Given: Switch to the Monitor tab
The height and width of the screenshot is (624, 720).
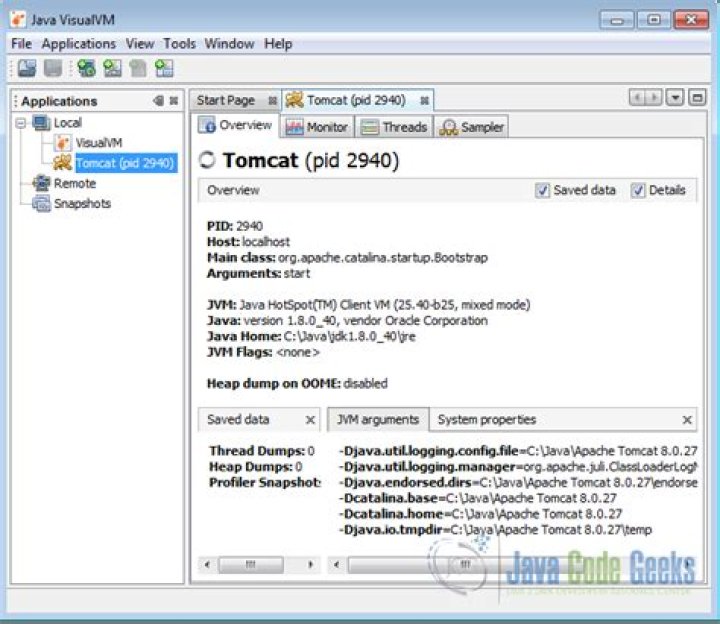Looking at the screenshot, I should 317,127.
